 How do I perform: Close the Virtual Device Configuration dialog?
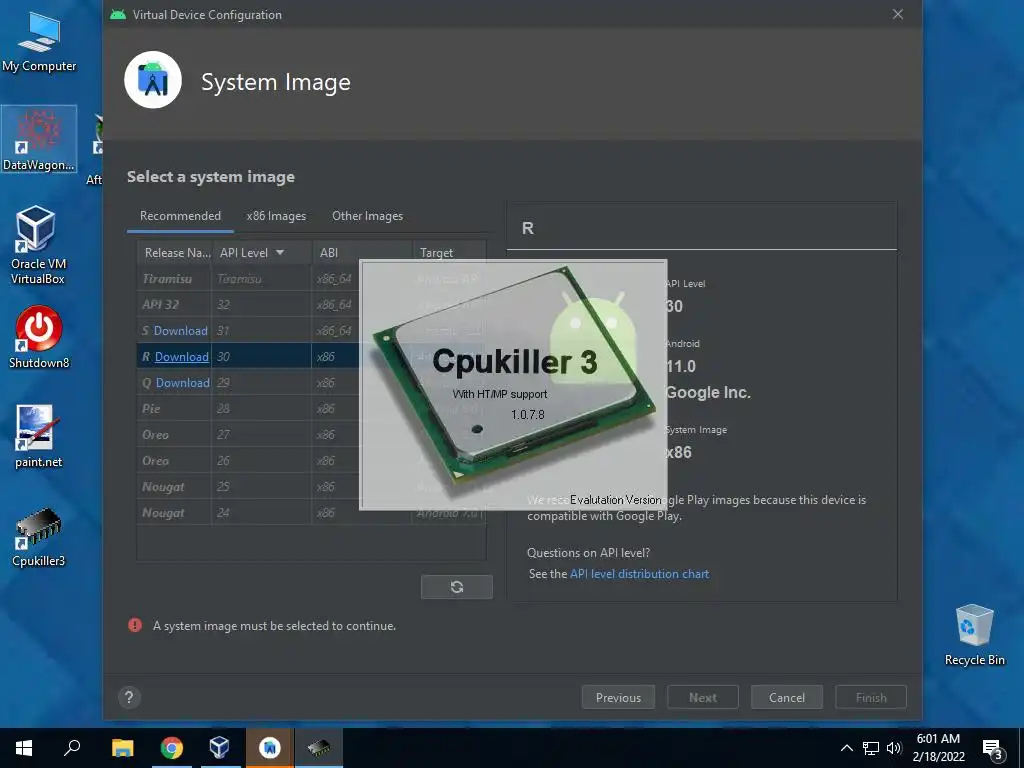[898, 14]
